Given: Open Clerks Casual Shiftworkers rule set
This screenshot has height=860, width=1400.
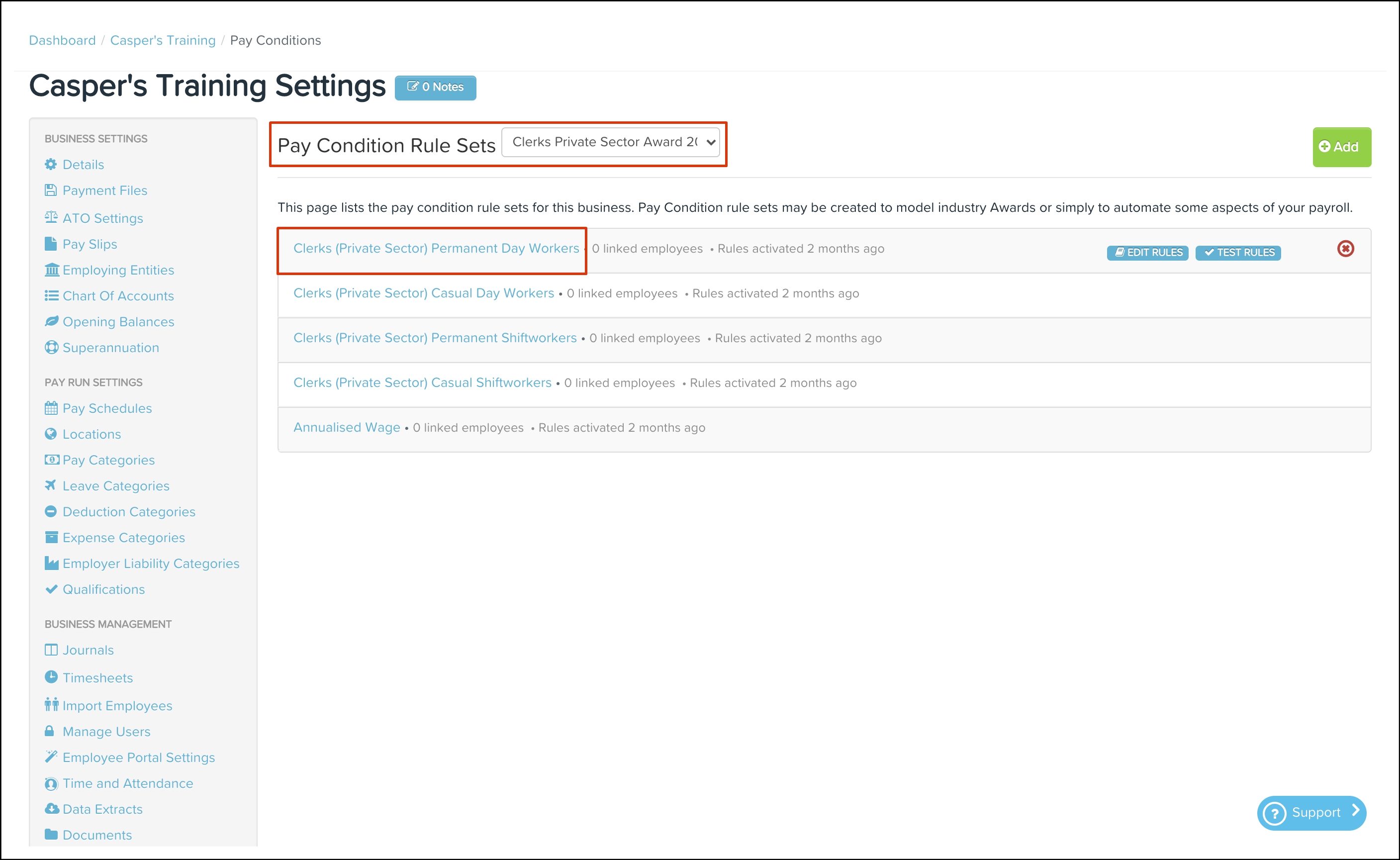Looking at the screenshot, I should (x=422, y=383).
